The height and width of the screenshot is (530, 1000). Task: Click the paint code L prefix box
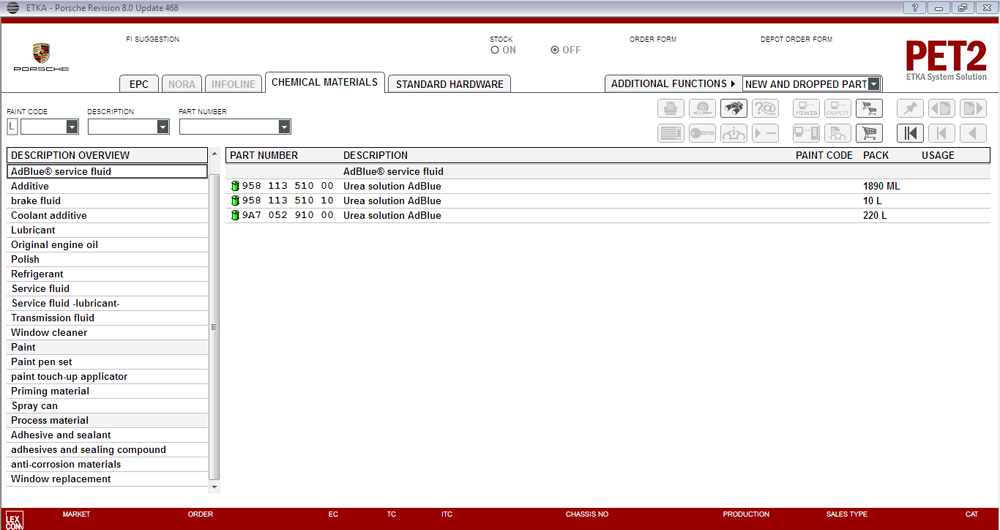pyautogui.click(x=12, y=128)
